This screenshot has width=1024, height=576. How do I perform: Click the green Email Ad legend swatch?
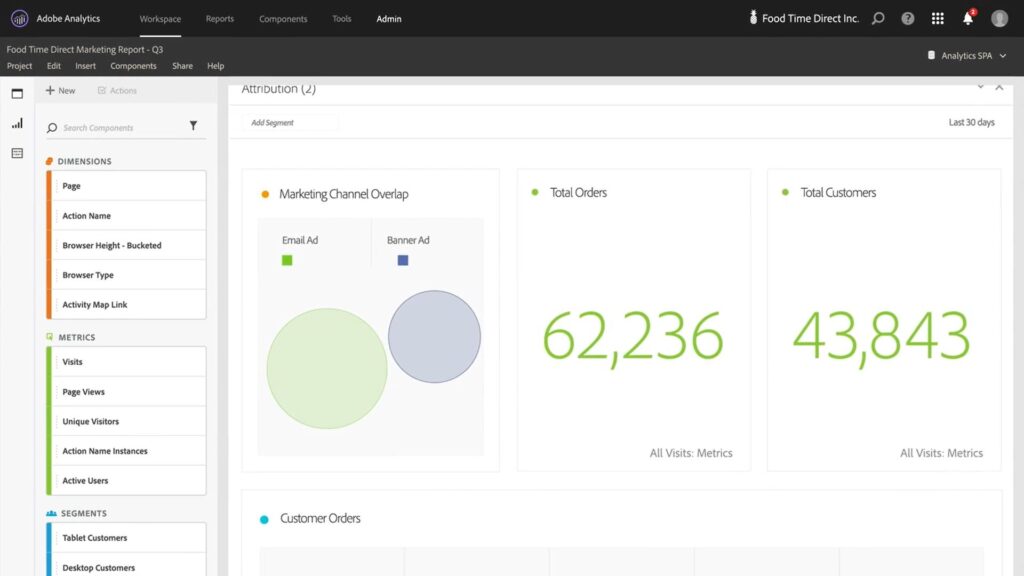point(287,260)
